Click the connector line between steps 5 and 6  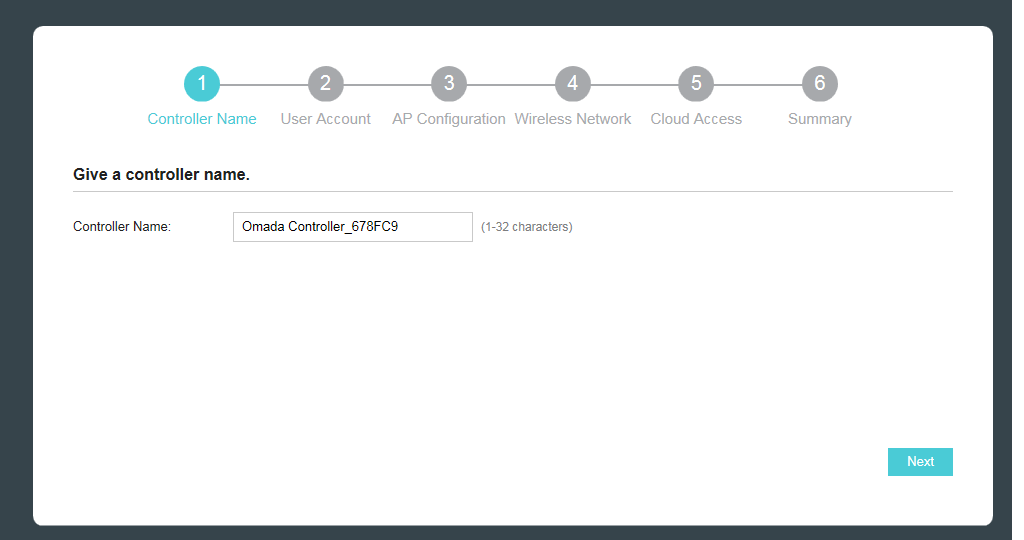(x=758, y=85)
